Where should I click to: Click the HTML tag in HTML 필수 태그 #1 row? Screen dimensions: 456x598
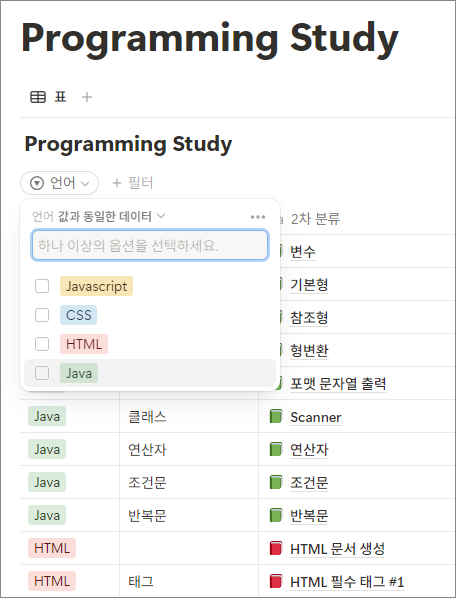tap(52, 581)
